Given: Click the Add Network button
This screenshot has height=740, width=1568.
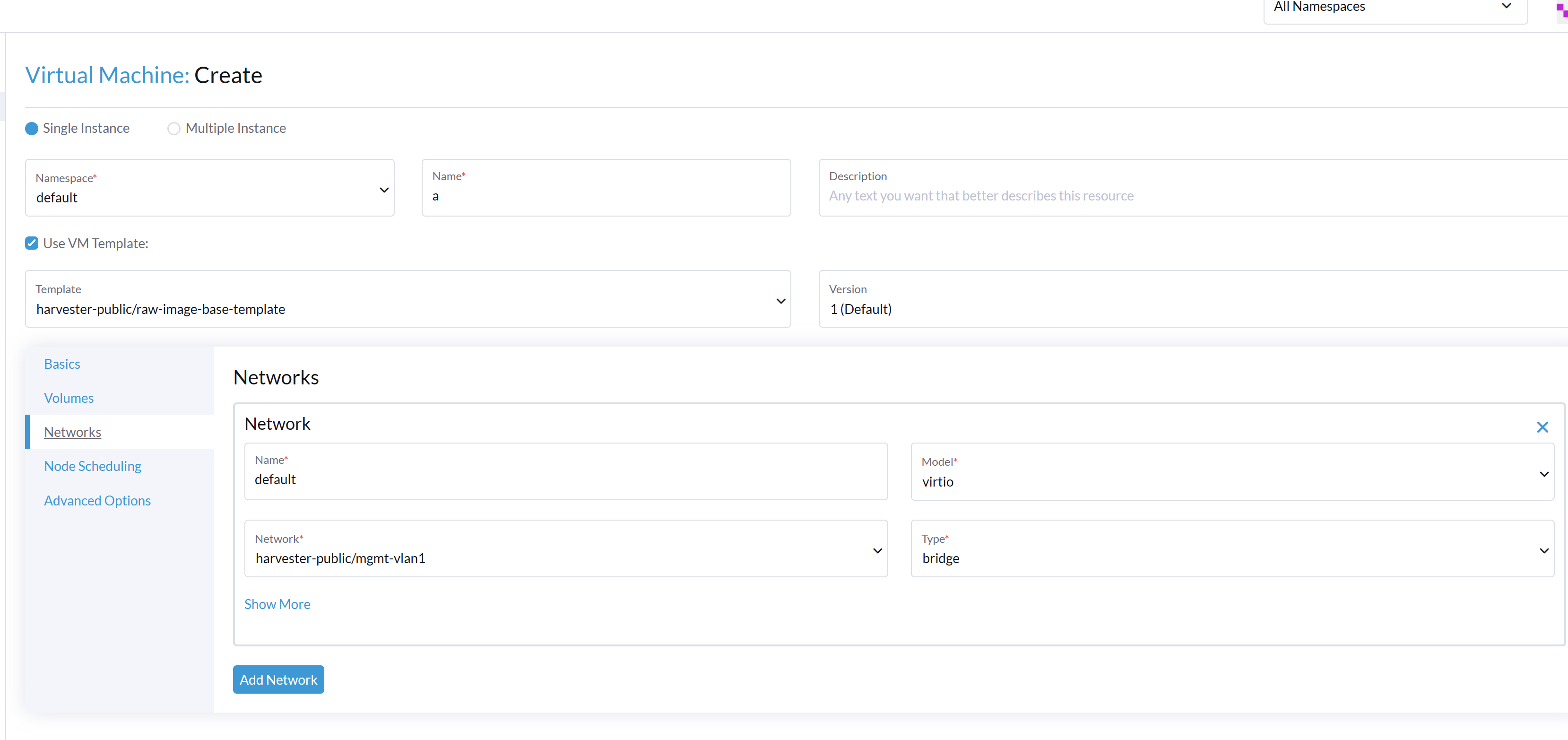Looking at the screenshot, I should [278, 679].
